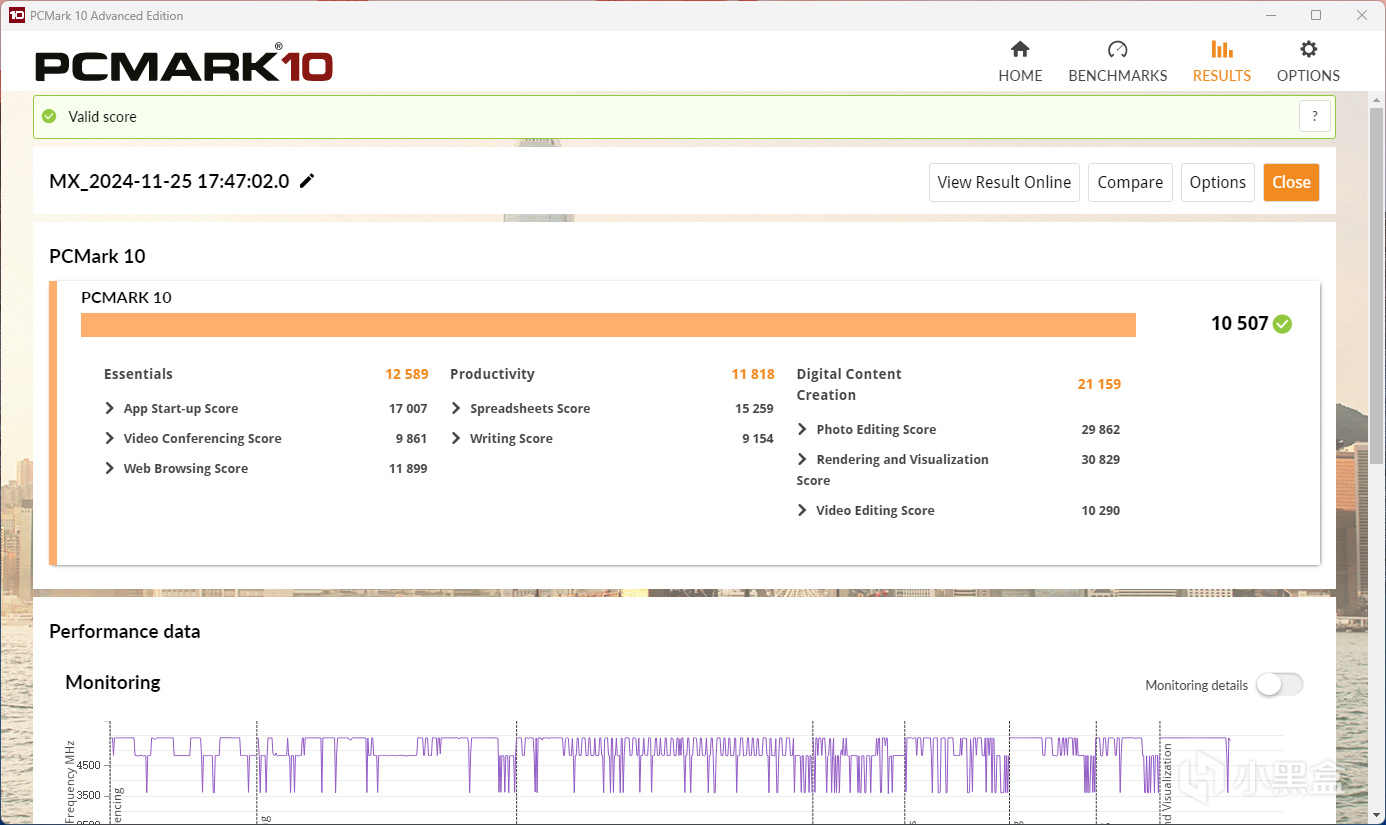Expand Writing Score details
The image size is (1386, 825).
click(x=456, y=438)
